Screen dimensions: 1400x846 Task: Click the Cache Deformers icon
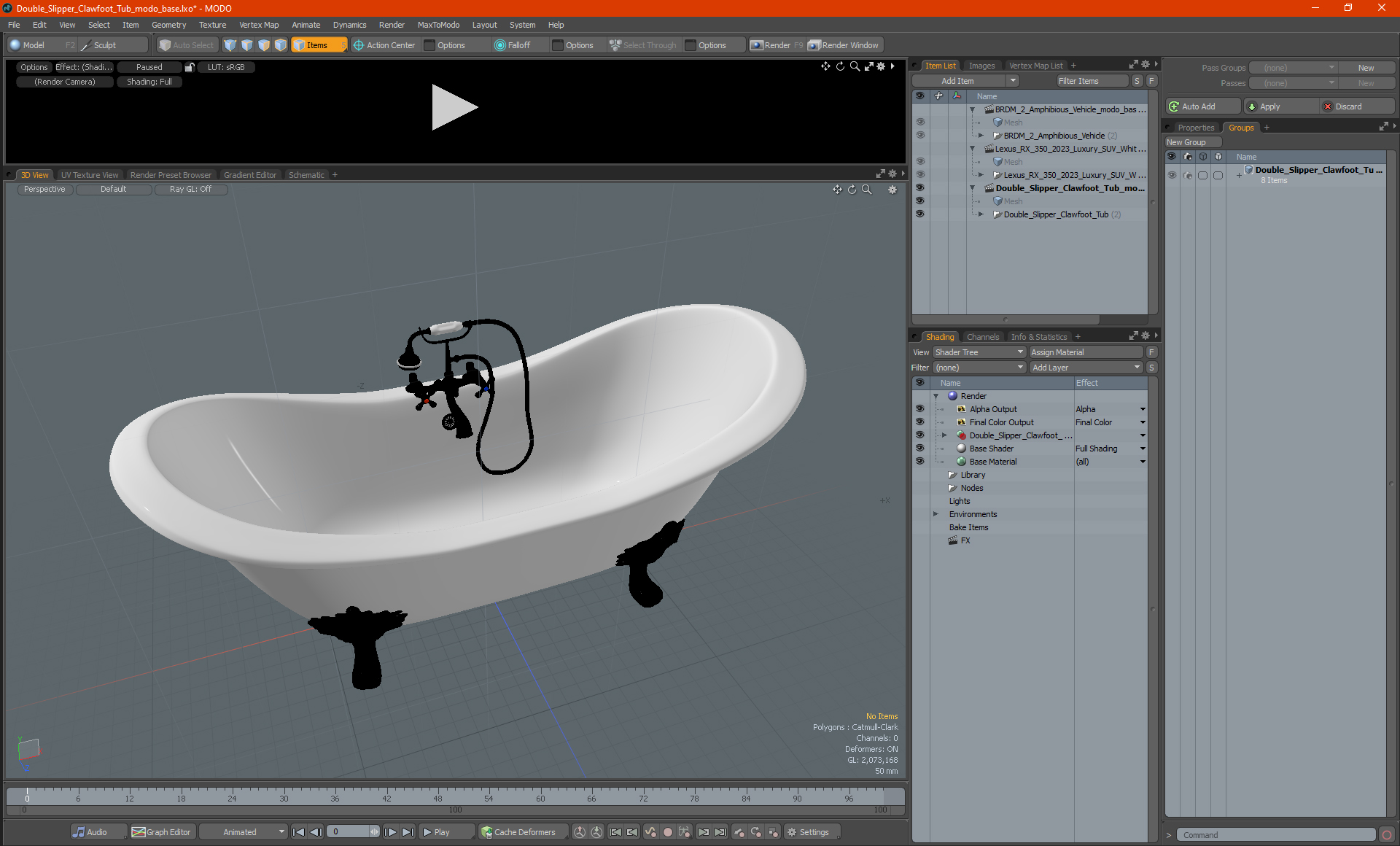(486, 832)
